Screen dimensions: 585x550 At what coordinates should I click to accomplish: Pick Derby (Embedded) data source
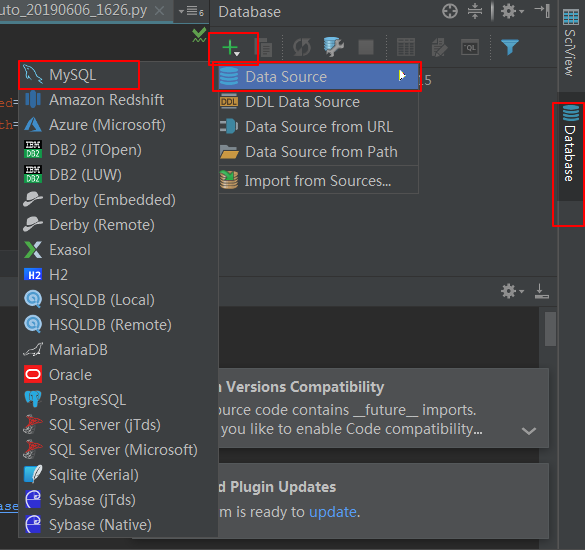pyautogui.click(x=118, y=200)
